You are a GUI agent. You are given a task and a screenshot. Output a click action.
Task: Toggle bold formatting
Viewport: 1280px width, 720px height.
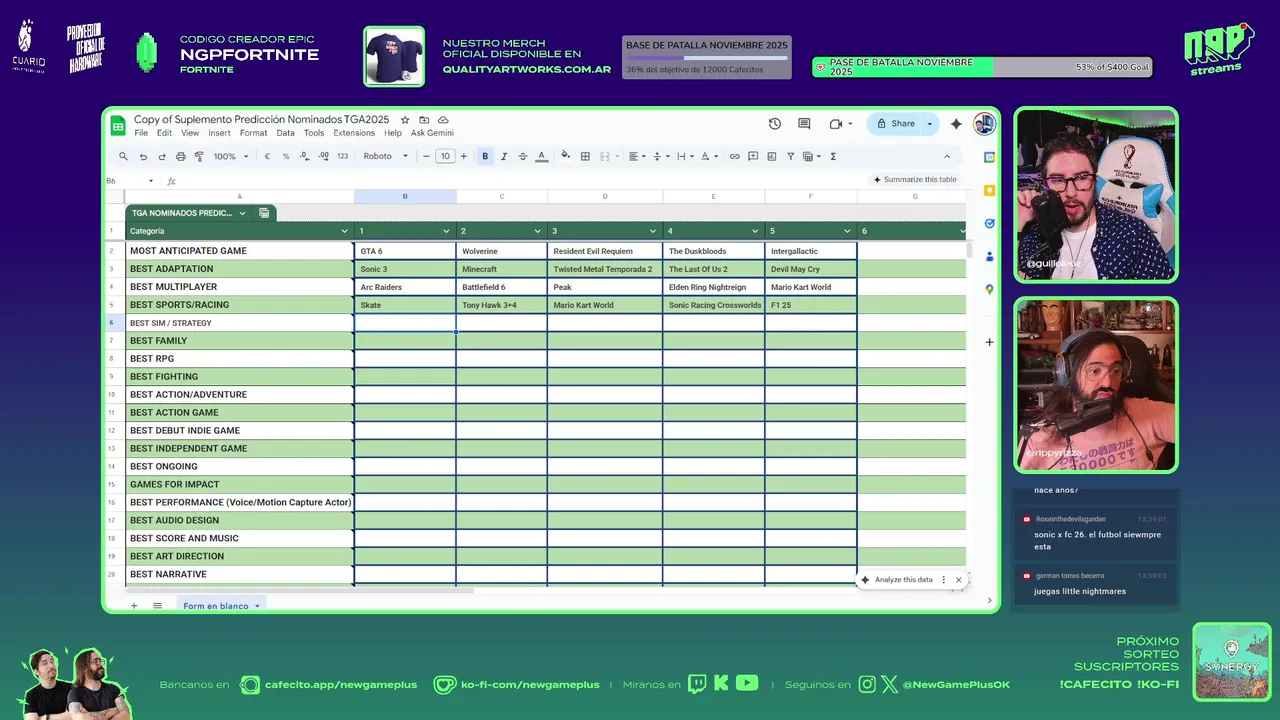[485, 156]
